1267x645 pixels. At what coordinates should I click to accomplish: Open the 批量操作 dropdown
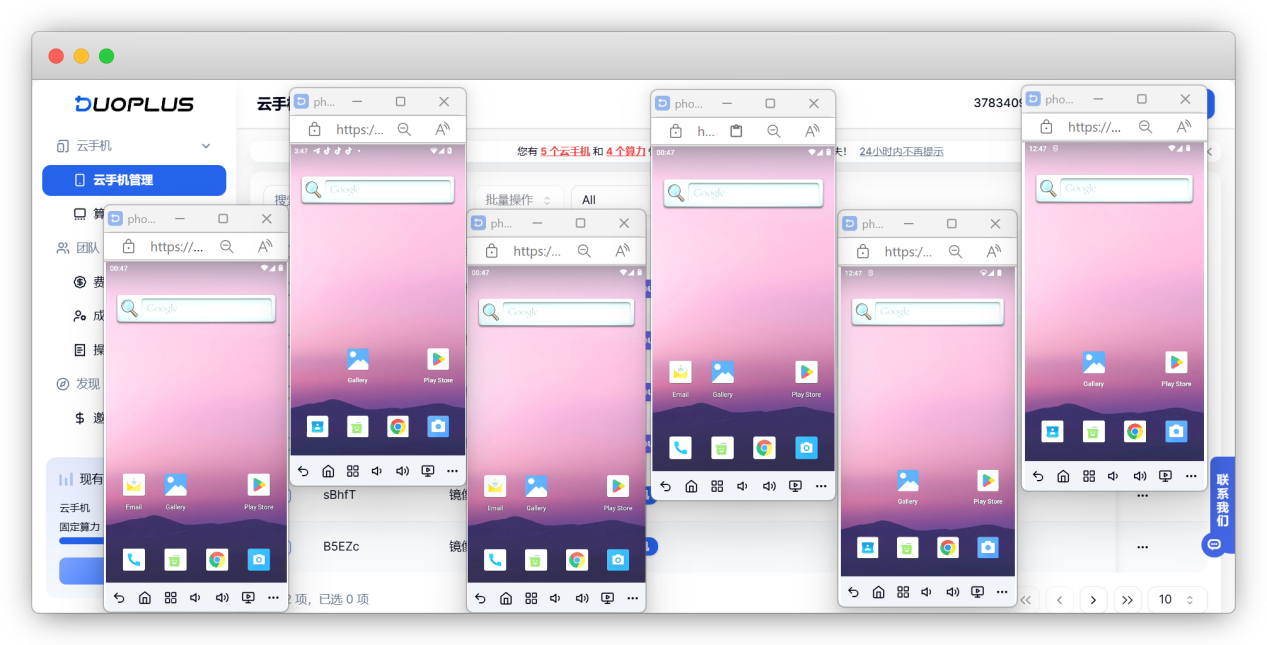click(517, 199)
